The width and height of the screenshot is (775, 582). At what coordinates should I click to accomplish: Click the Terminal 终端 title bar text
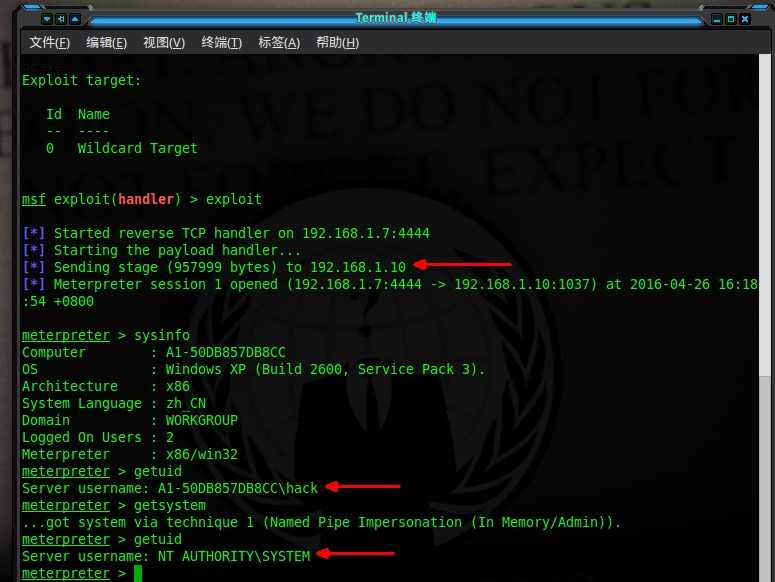coord(396,18)
